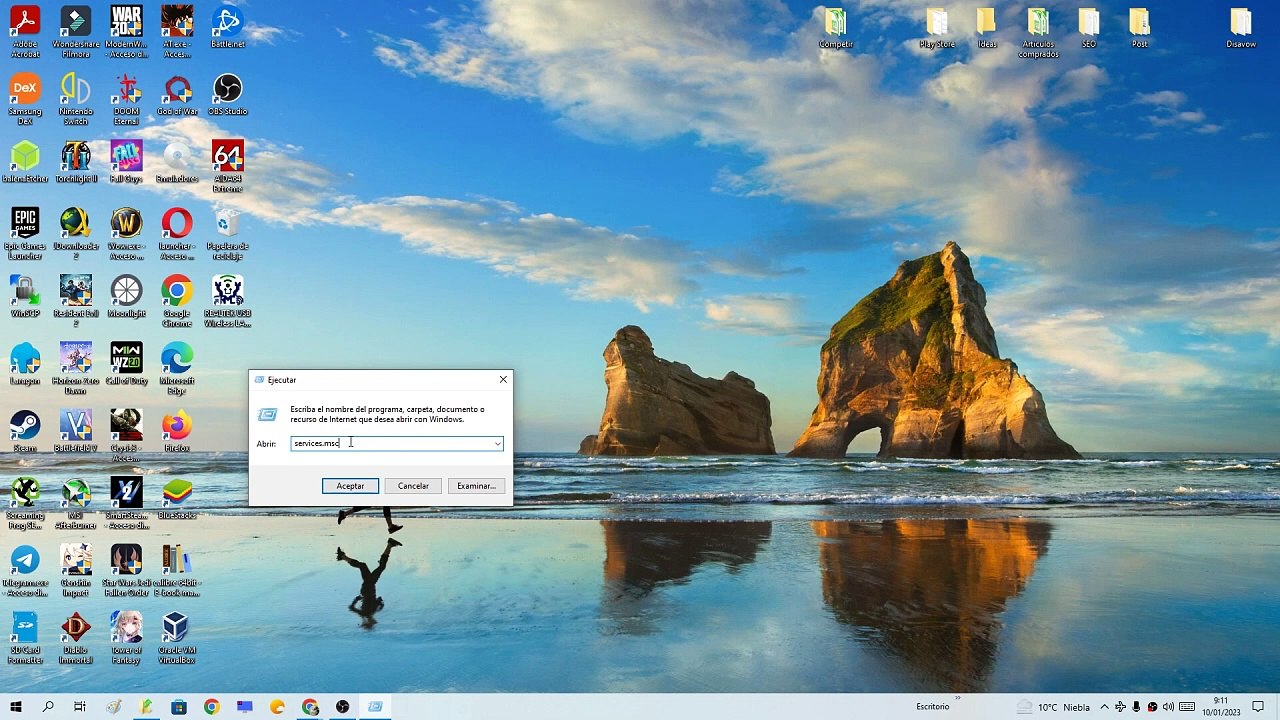Click the Escritorio toolbar label in the taskbar
The width and height of the screenshot is (1280, 720).
(933, 707)
